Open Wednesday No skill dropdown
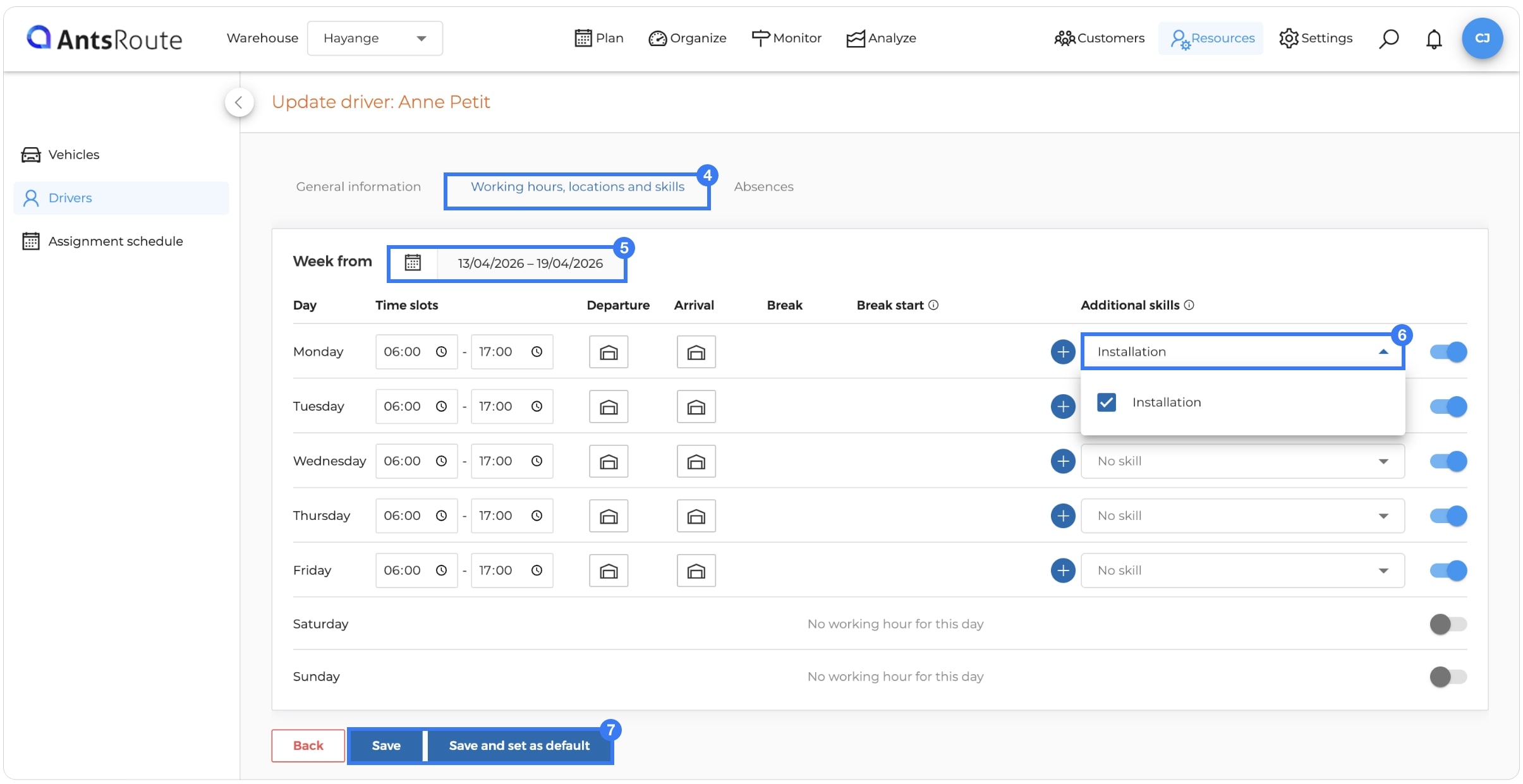Image resolution: width=1523 pixels, height=784 pixels. click(x=1242, y=461)
